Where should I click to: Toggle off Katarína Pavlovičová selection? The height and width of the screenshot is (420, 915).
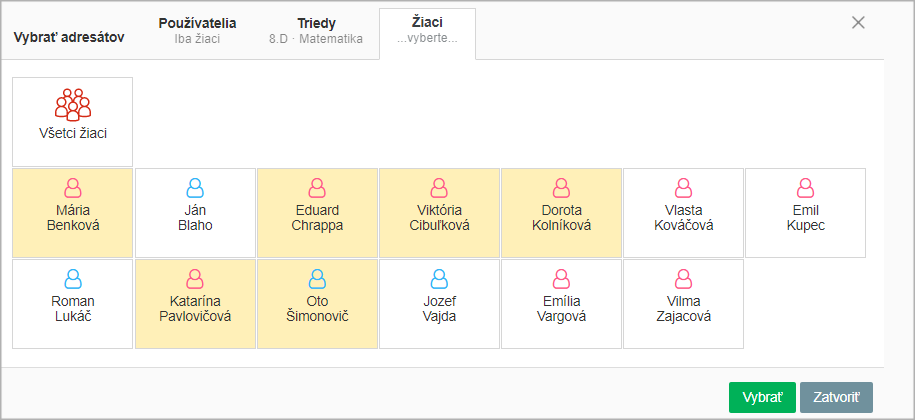click(195, 304)
